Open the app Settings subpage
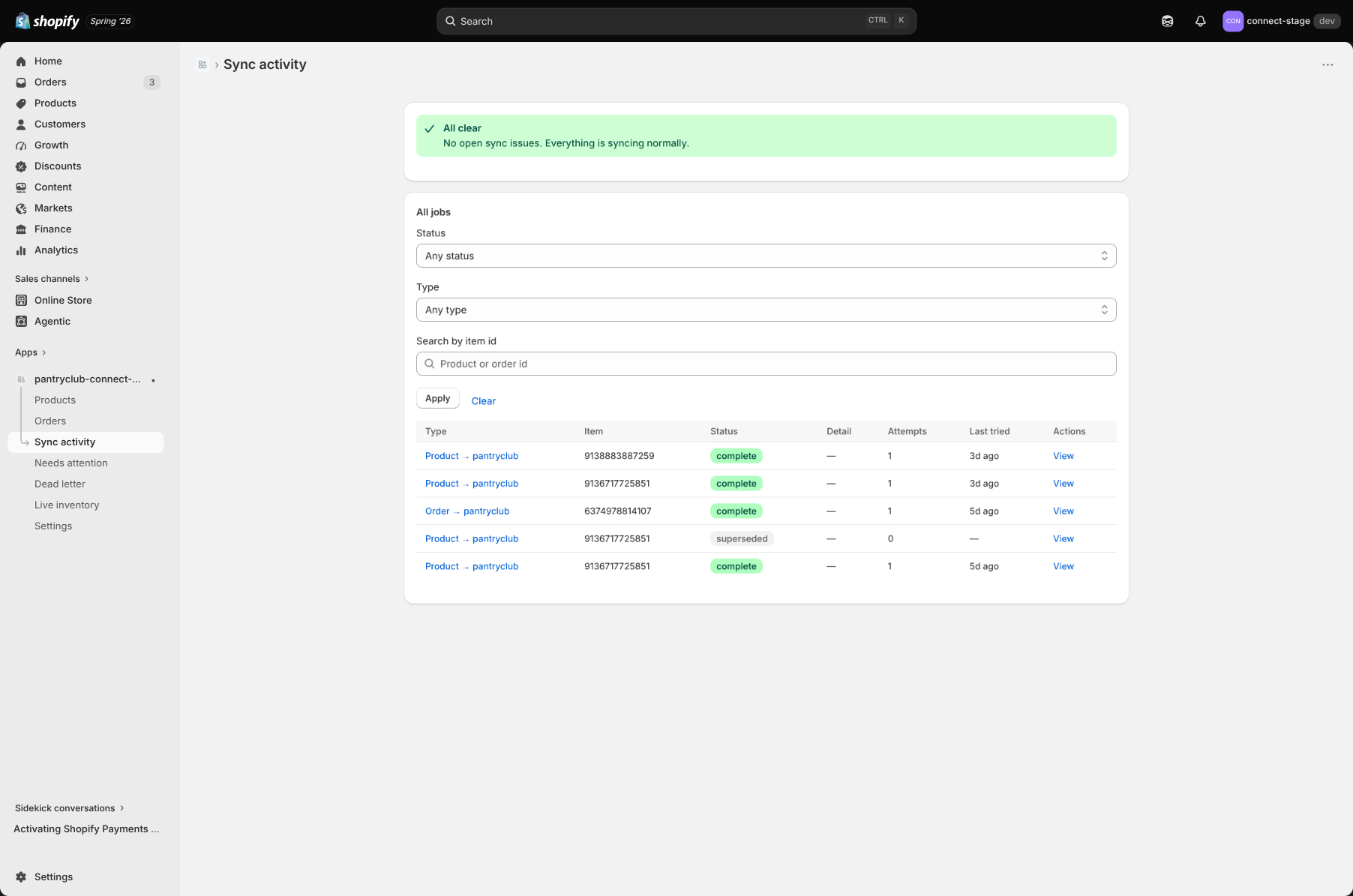The image size is (1353, 896). 53,526
